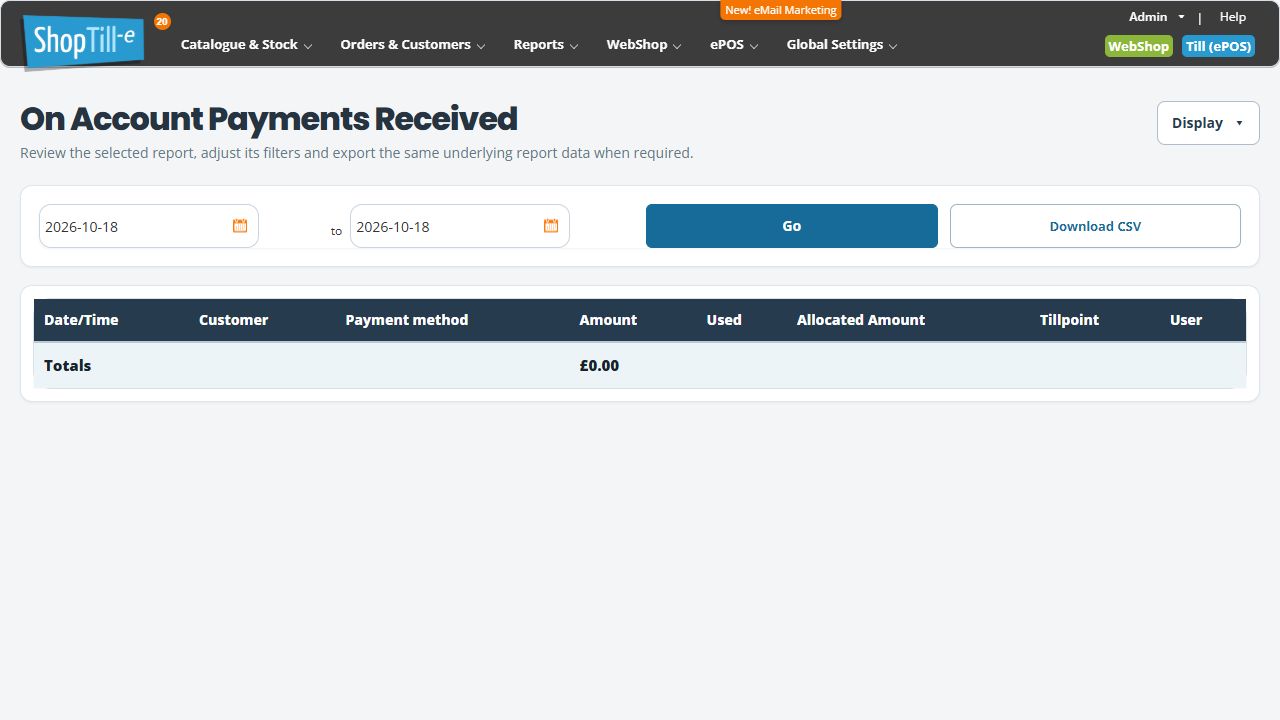Screen dimensions: 1280x720
Task: Click the User column header
Action: [x=1186, y=320]
